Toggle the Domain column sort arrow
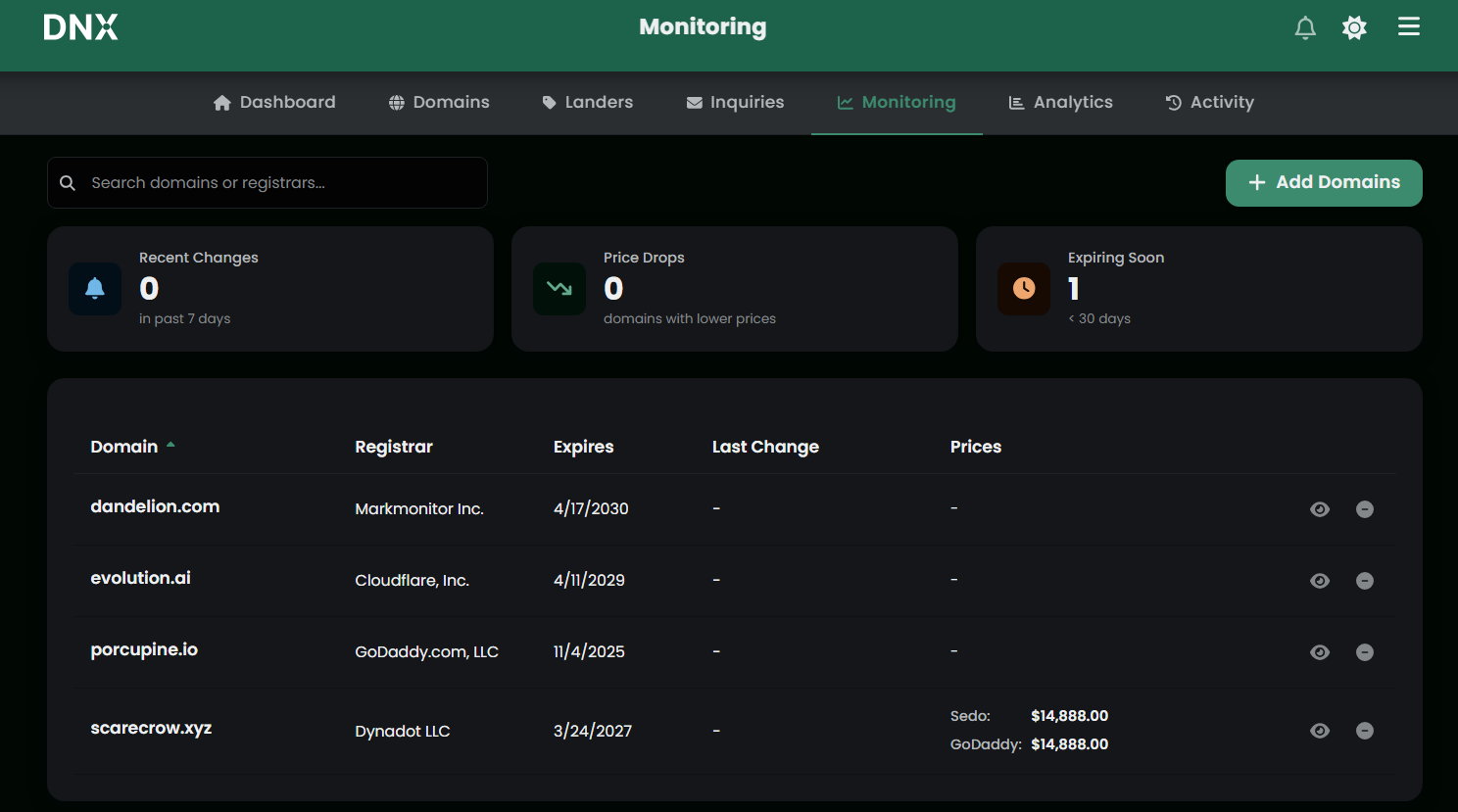The image size is (1458, 812). pyautogui.click(x=170, y=445)
